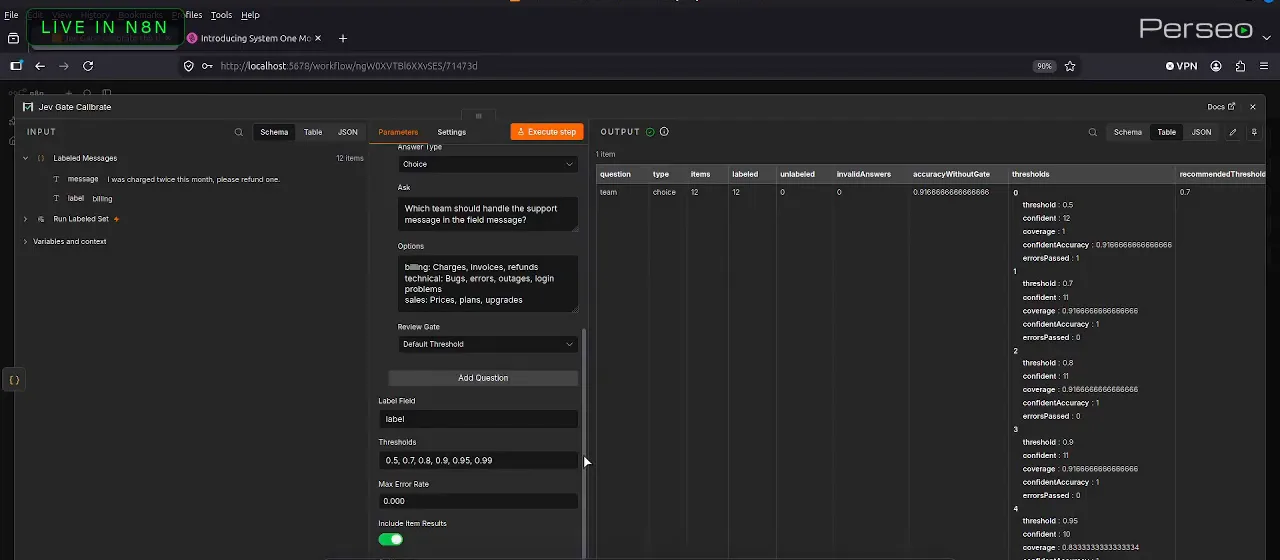Screen dimensions: 1280x560
Task: Open the VPN indicator in the toolbar
Action: click(1181, 66)
